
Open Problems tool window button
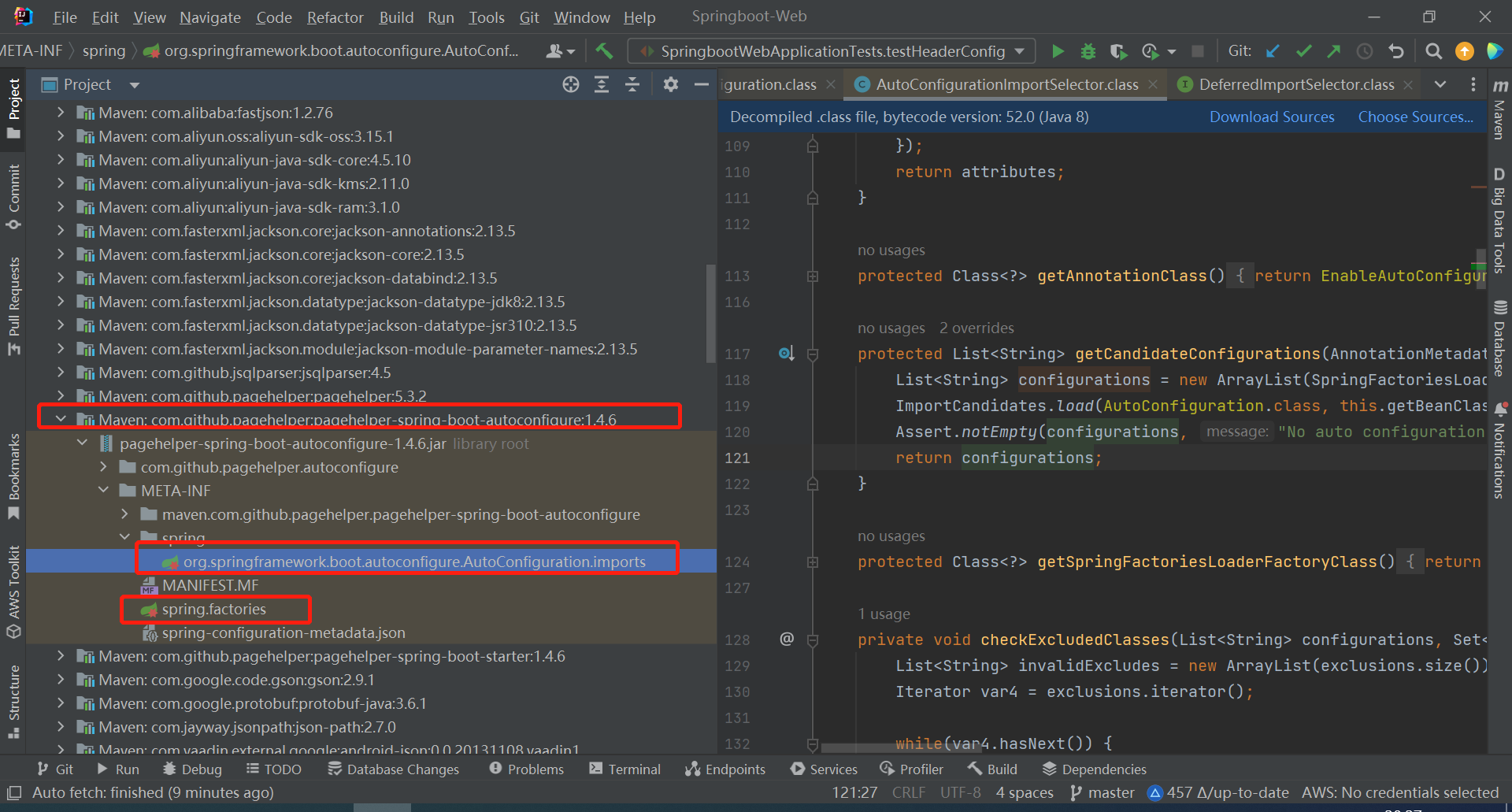[x=526, y=769]
